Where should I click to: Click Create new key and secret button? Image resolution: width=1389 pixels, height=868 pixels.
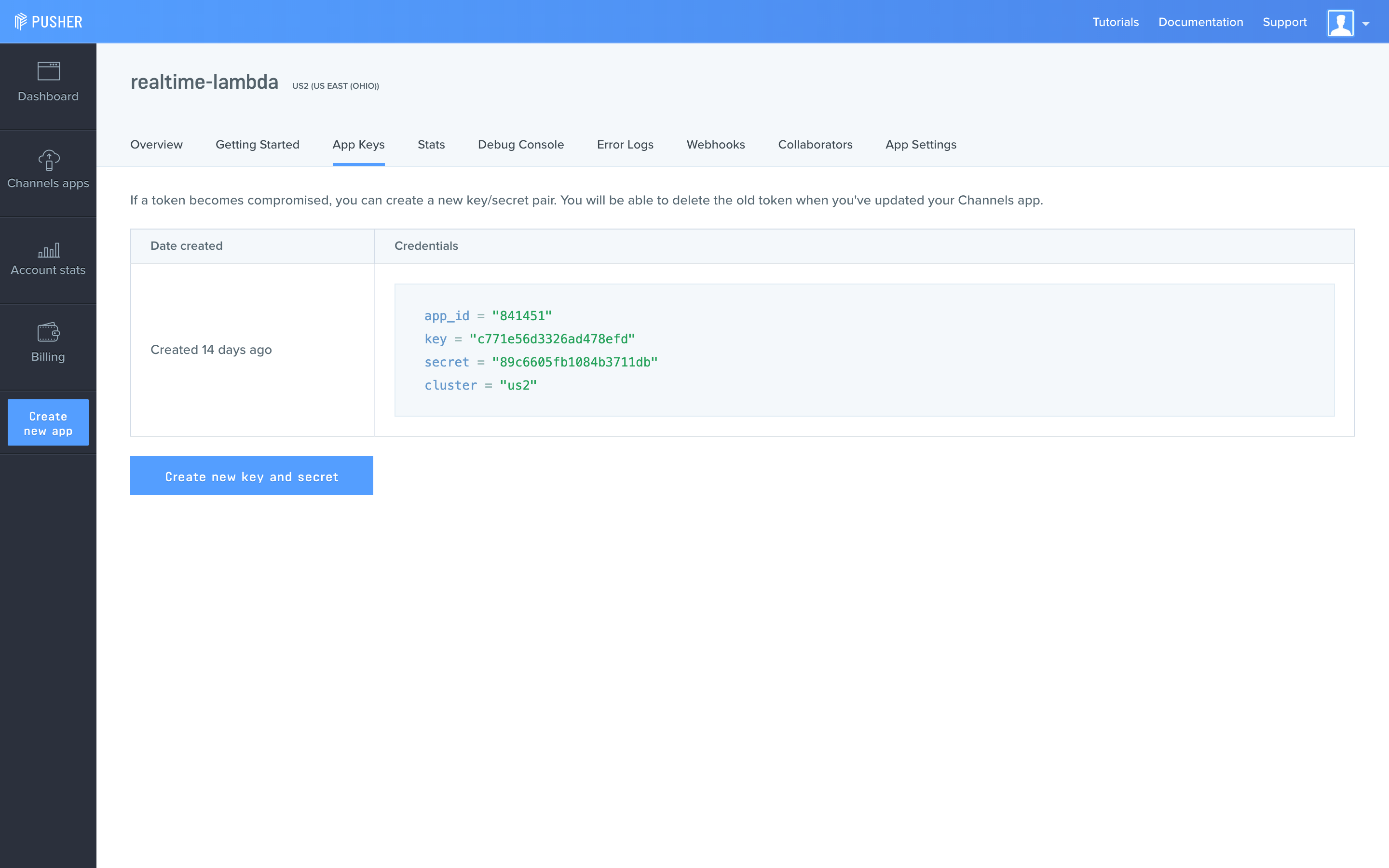coord(251,476)
